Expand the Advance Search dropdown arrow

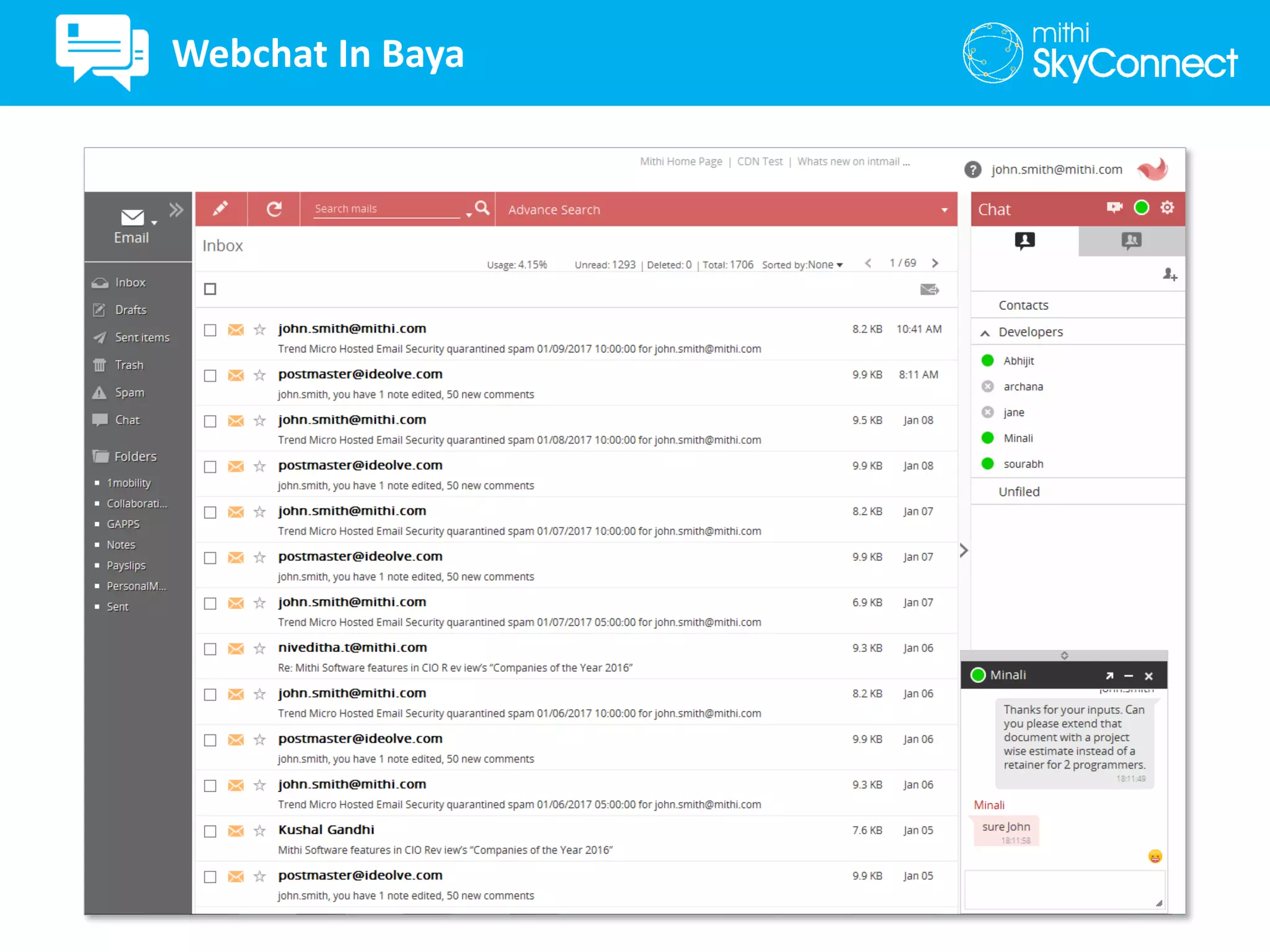(944, 210)
